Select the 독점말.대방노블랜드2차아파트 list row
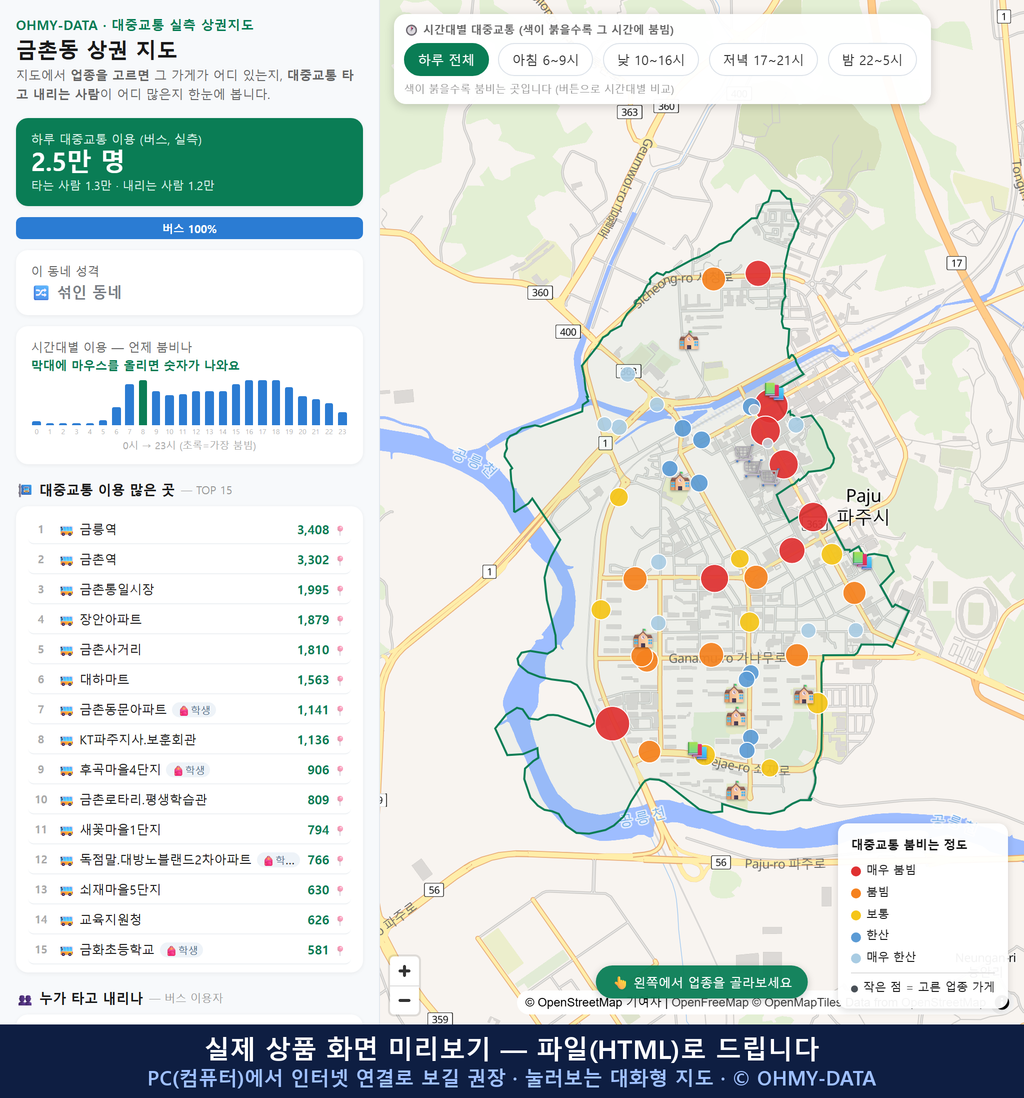1024x1098 pixels. [x=189, y=860]
